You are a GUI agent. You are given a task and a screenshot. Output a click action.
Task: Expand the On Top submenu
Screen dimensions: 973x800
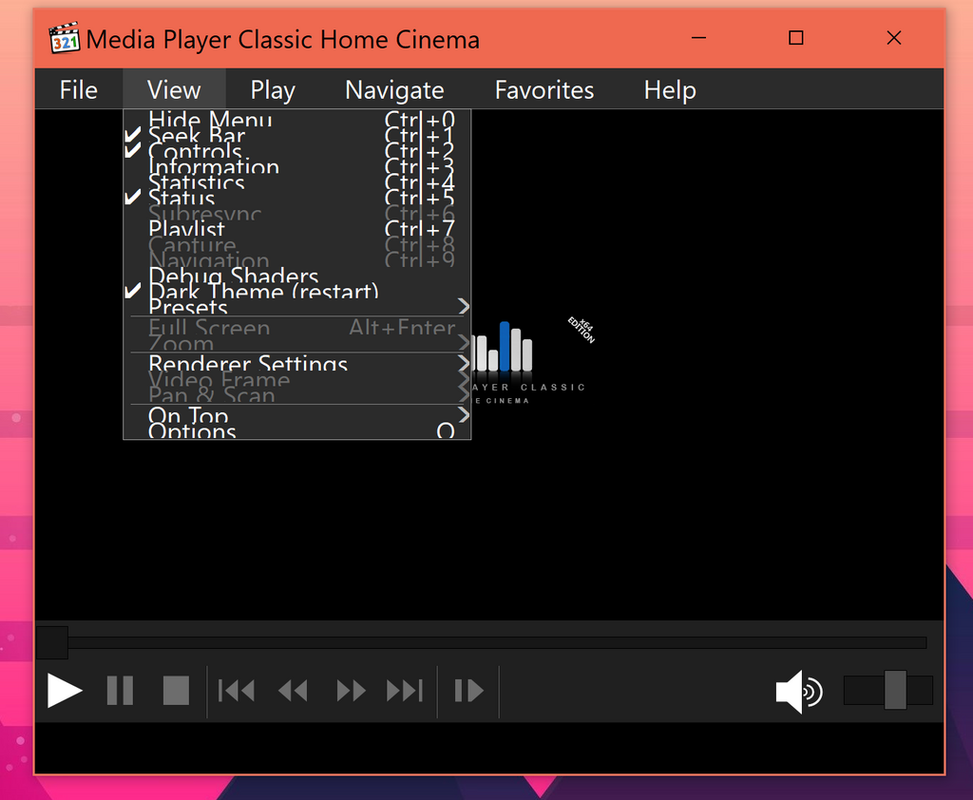tap(297, 414)
